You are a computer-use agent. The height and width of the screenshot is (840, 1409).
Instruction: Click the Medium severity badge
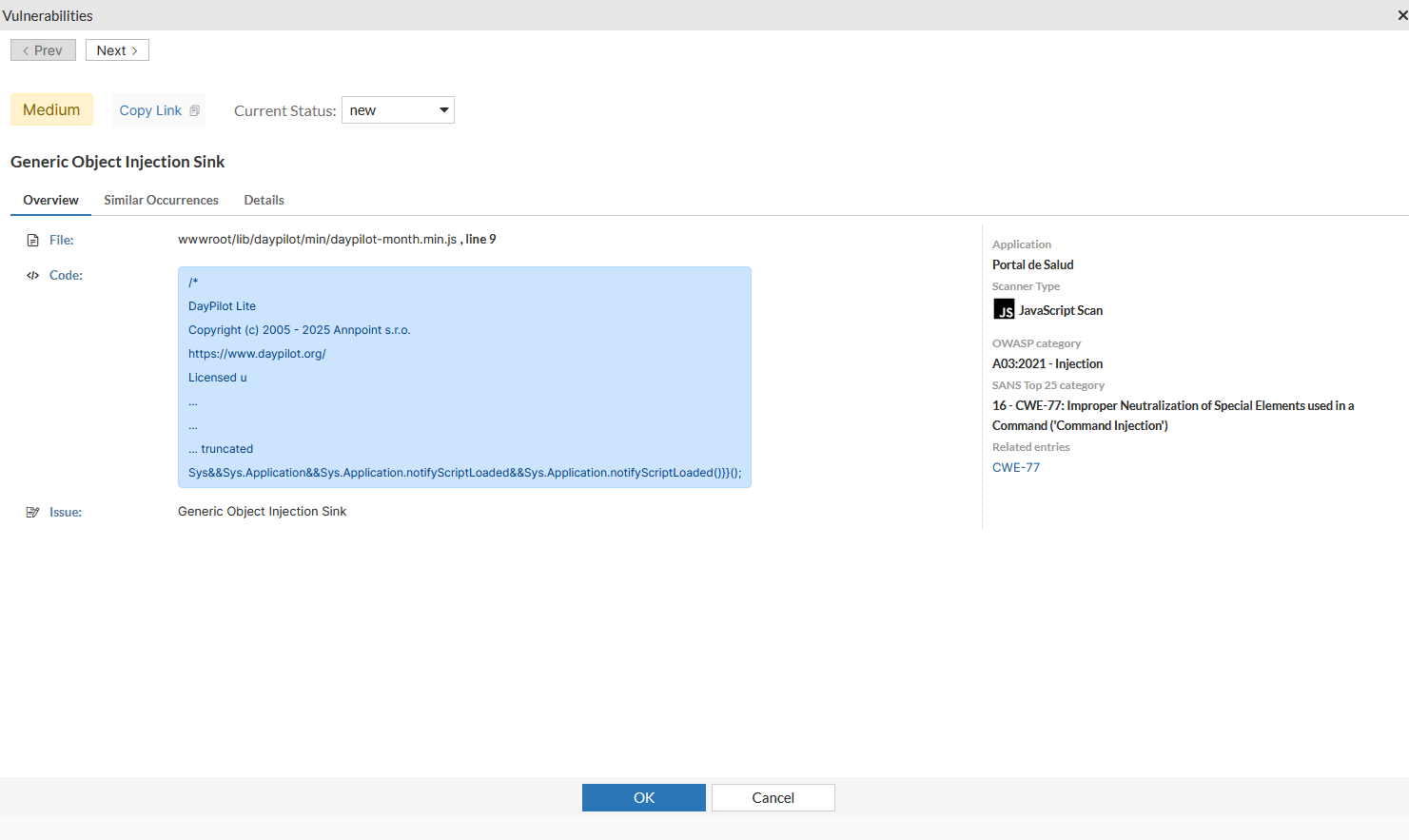pyautogui.click(x=51, y=110)
